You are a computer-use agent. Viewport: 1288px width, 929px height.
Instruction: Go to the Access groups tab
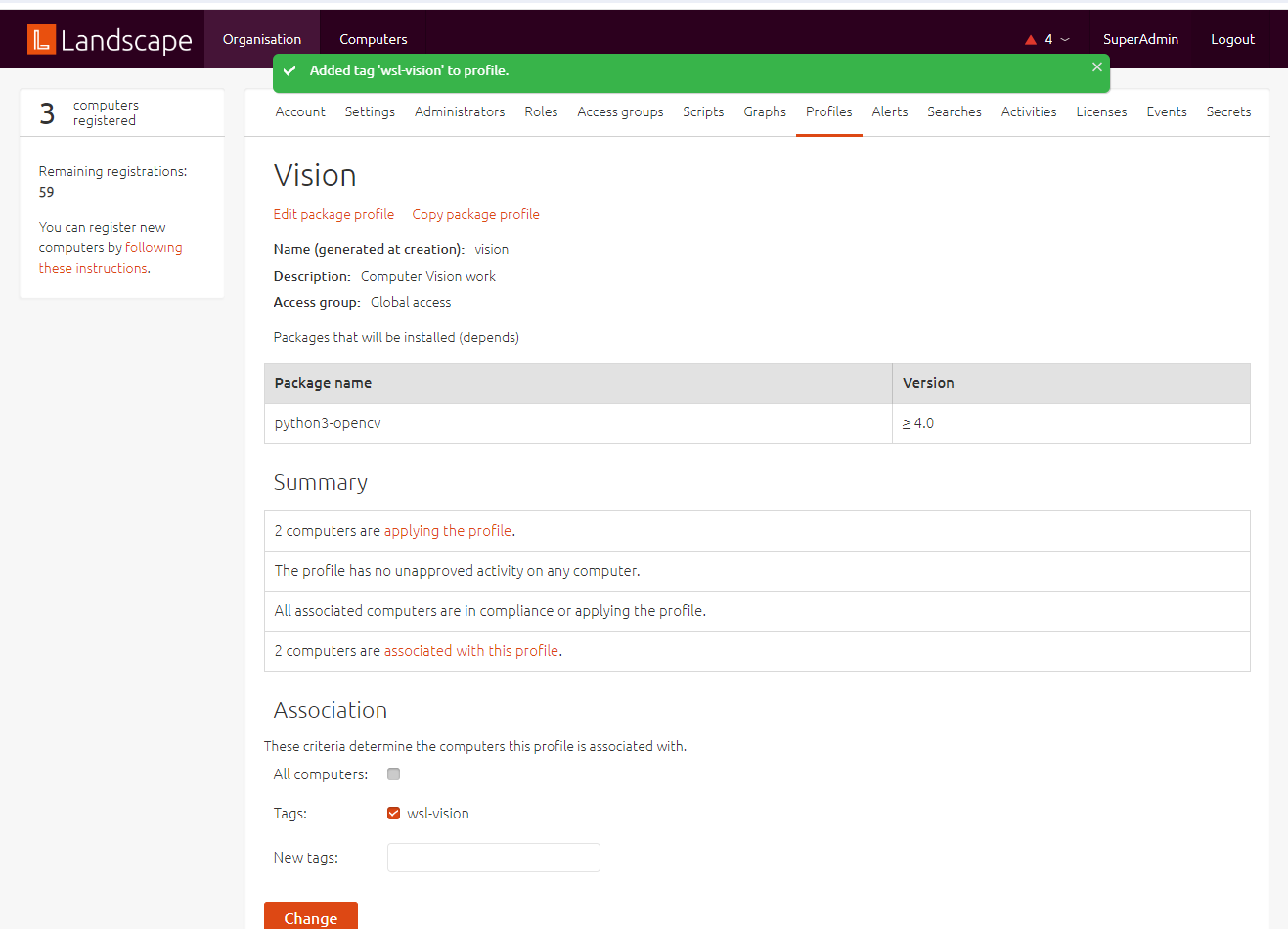tap(620, 111)
